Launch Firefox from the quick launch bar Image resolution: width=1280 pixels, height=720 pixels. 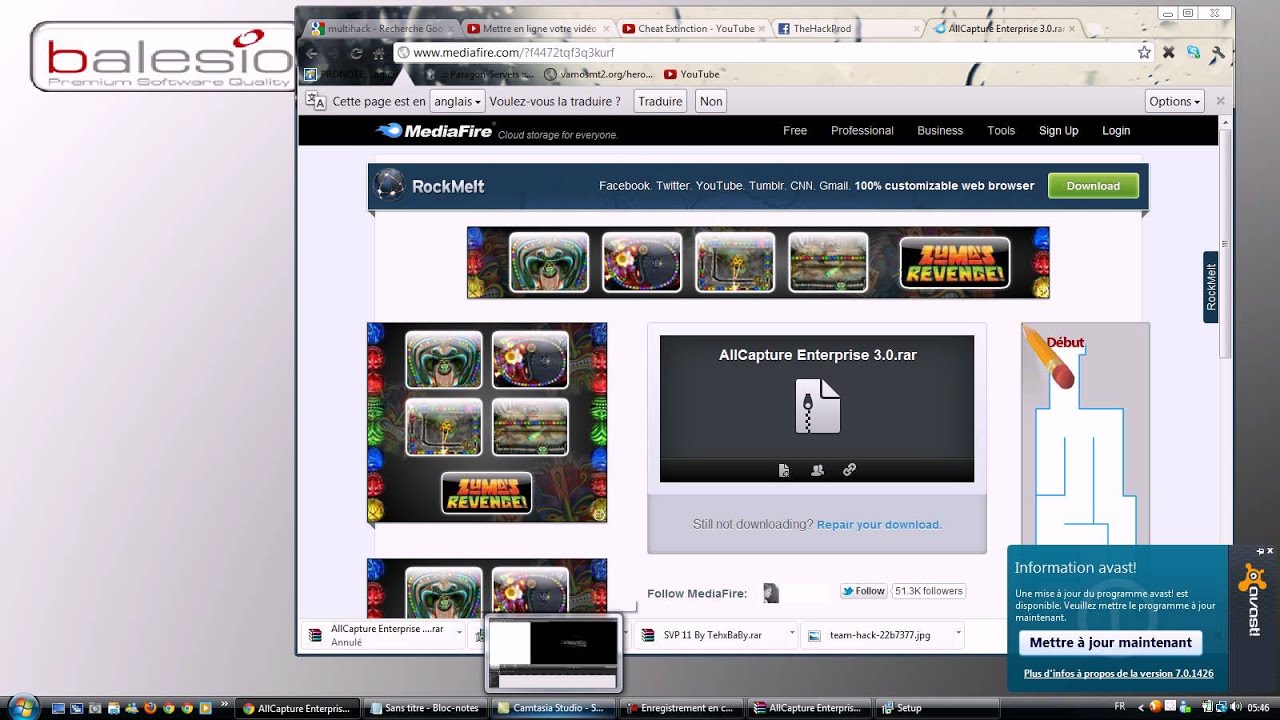[149, 708]
